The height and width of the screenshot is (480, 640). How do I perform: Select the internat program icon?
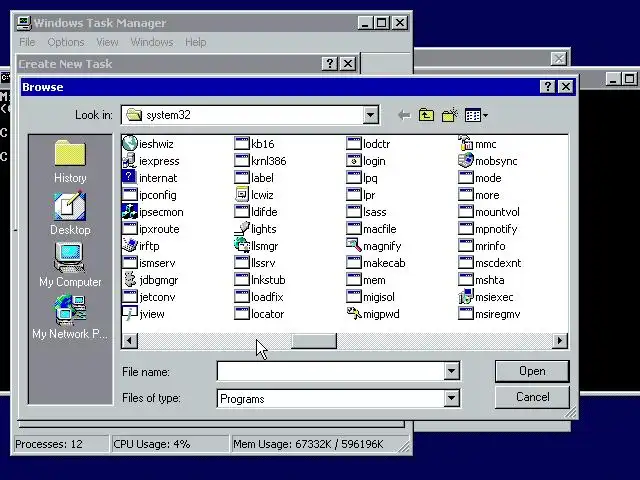(x=130, y=178)
